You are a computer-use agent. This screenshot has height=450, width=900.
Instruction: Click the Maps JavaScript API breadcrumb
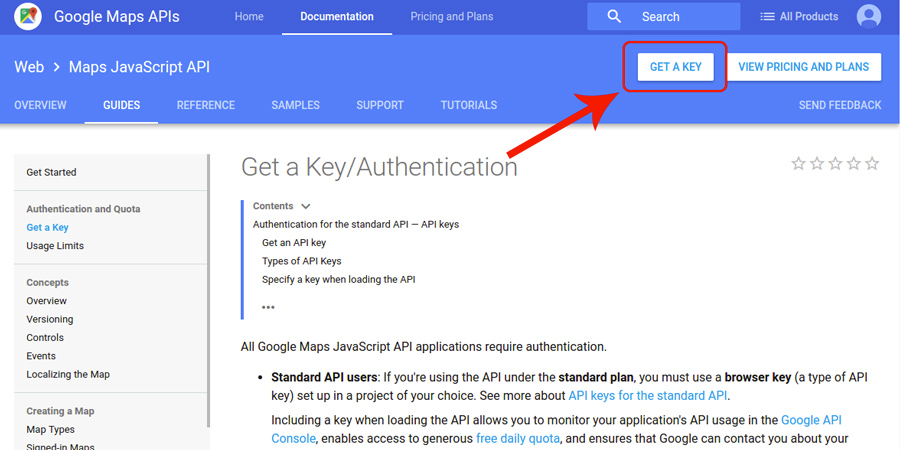point(139,67)
